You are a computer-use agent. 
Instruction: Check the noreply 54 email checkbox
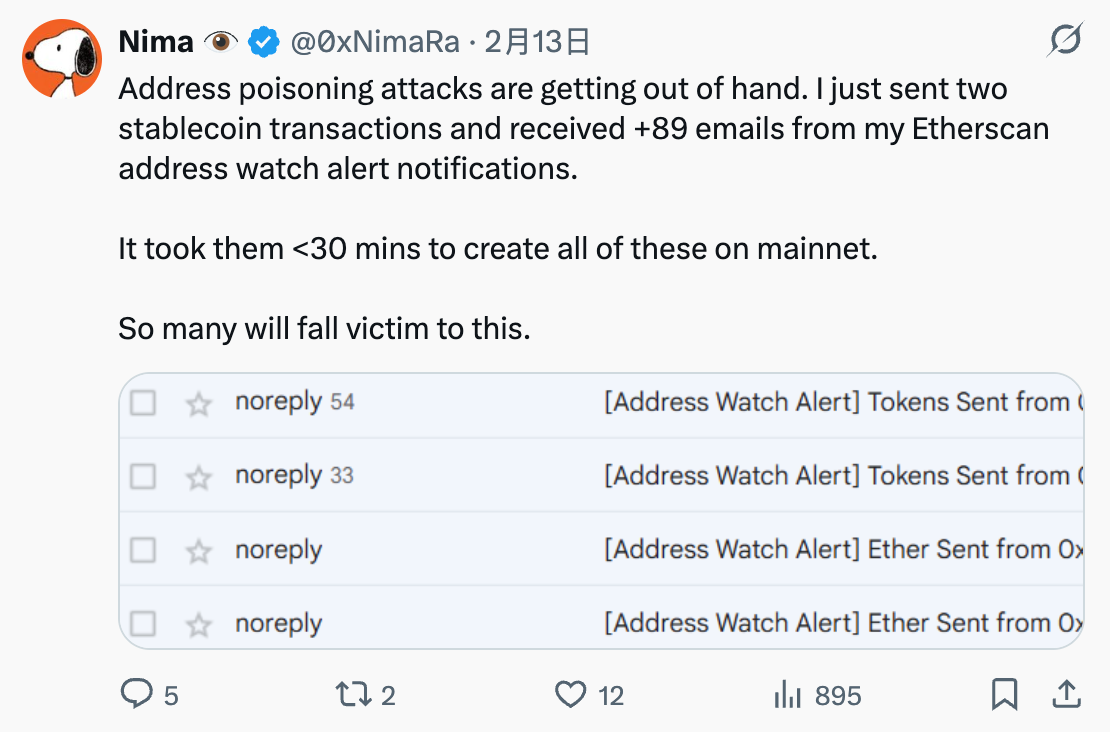144,403
